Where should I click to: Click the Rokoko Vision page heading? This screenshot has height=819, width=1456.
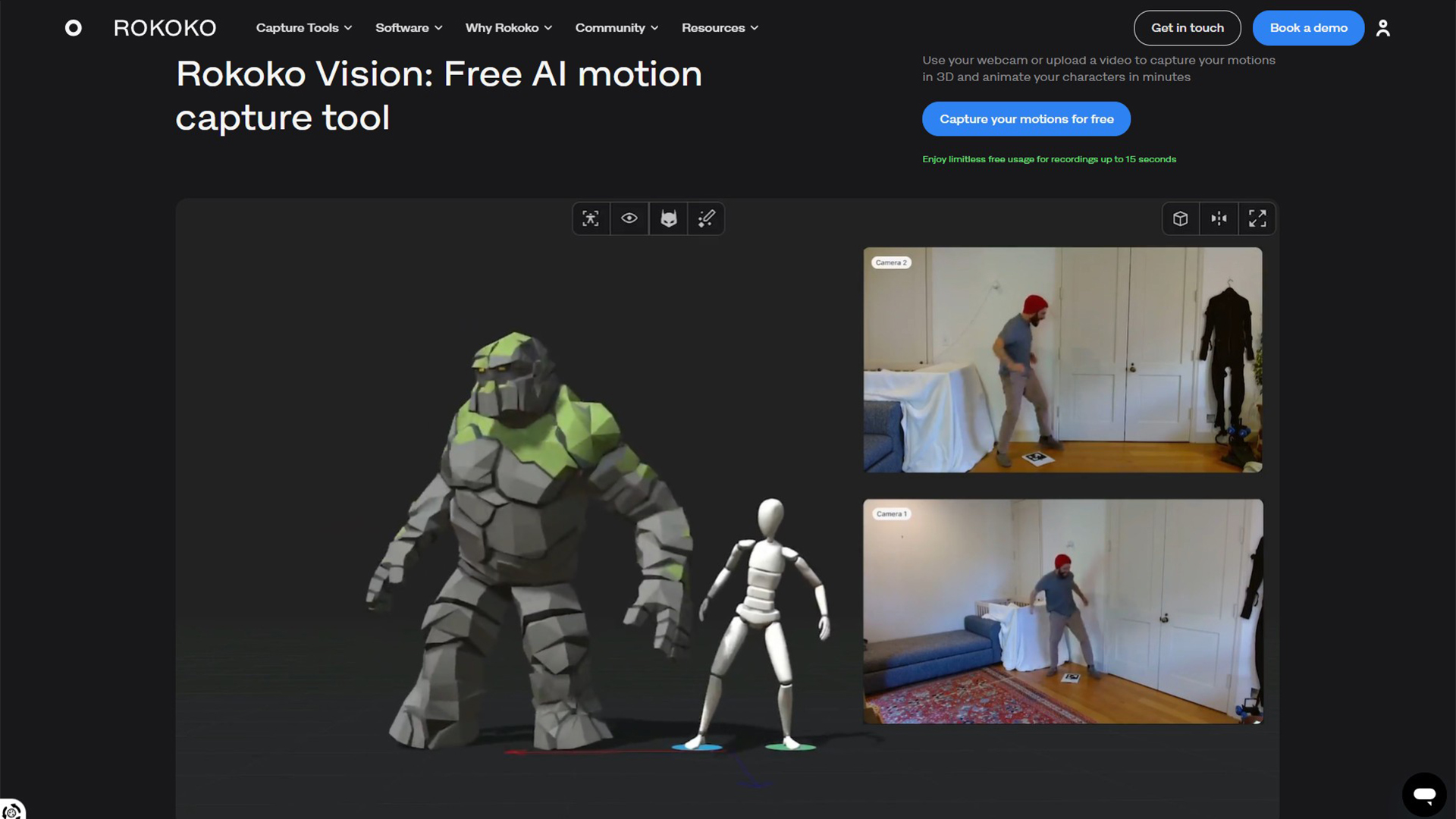click(x=439, y=96)
